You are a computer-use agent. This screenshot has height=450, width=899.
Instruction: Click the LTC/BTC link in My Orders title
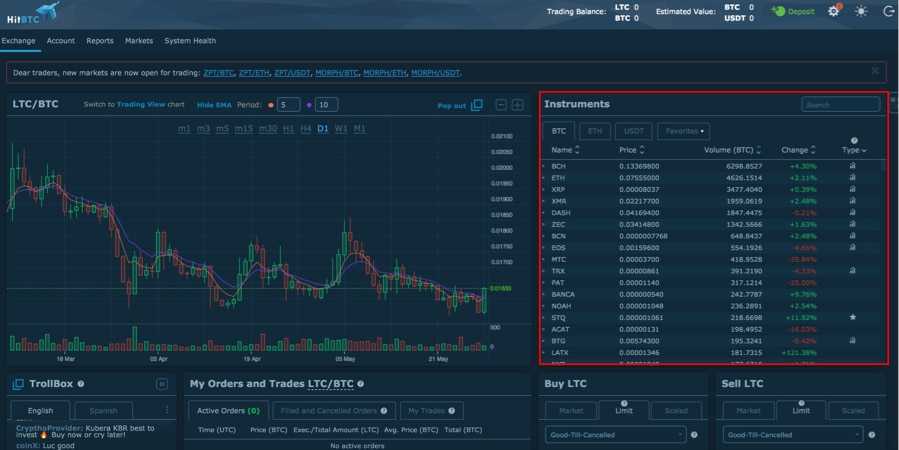331,384
